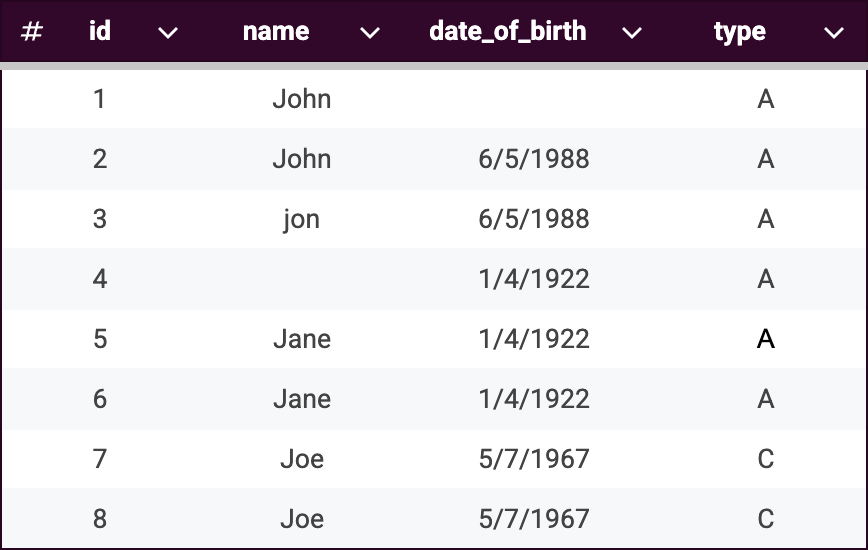Select the type cell C in row 7
The width and height of the screenshot is (868, 550).
(x=766, y=459)
